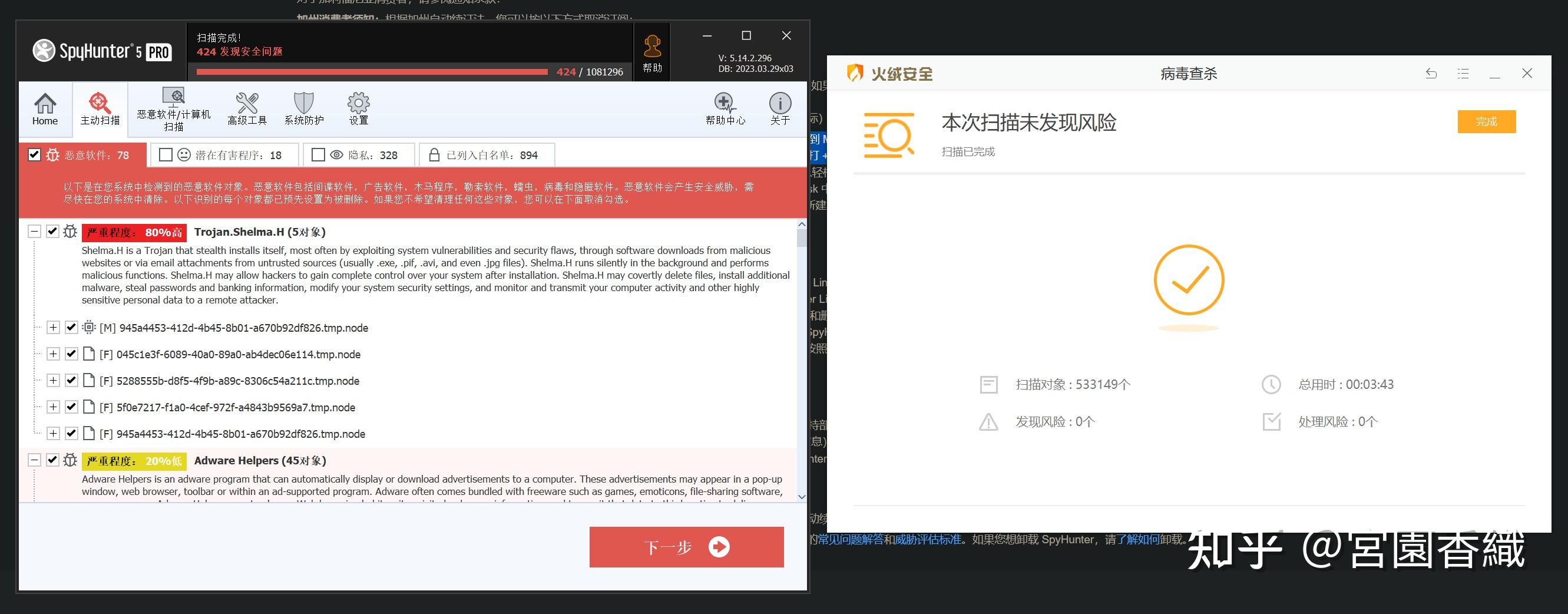This screenshot has height=614, width=1568.
Task: Open 高级工具 advanced tools
Action: 247,110
